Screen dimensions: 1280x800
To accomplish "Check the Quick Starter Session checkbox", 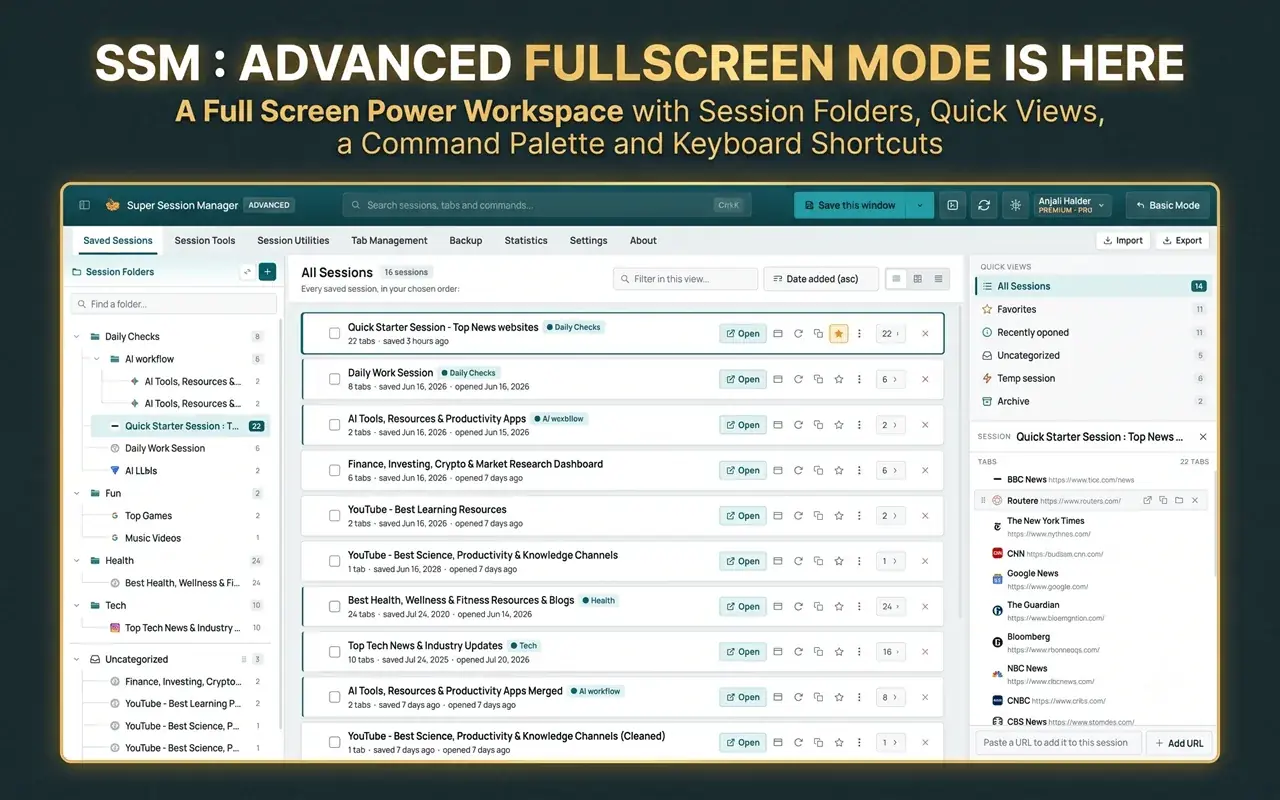I will coord(335,333).
